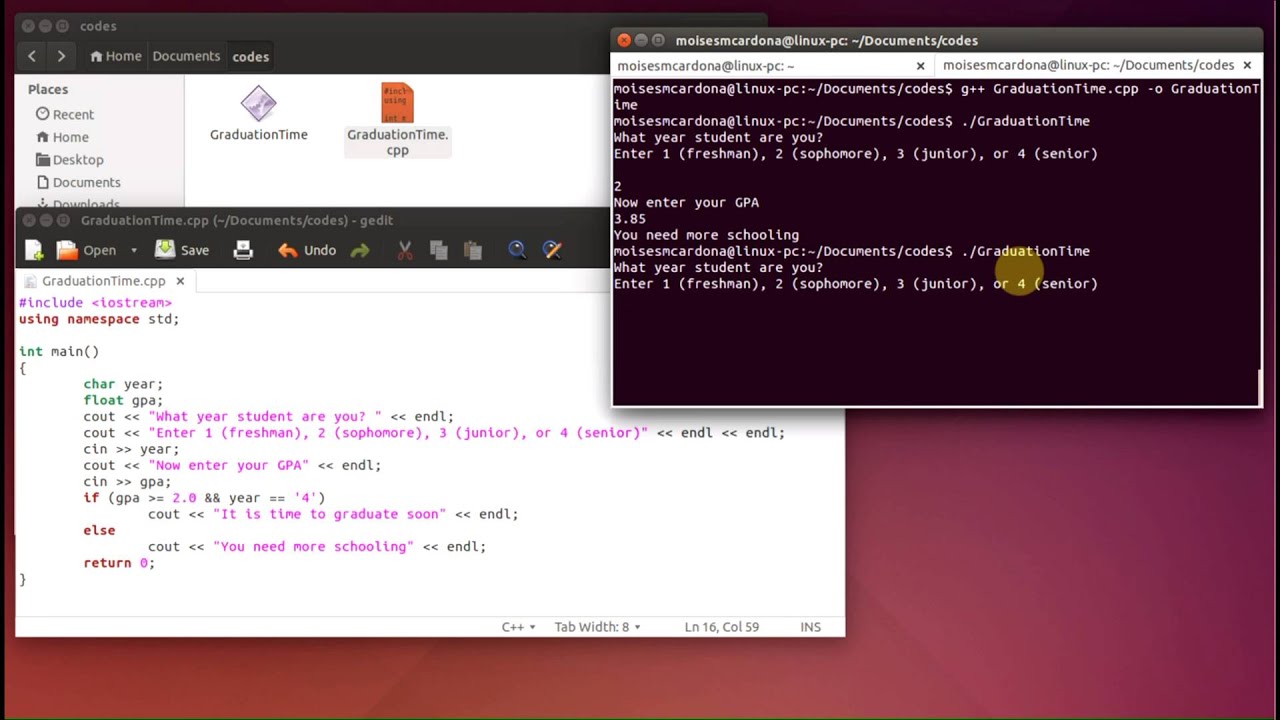Click the cut scissors icon

pos(404,250)
